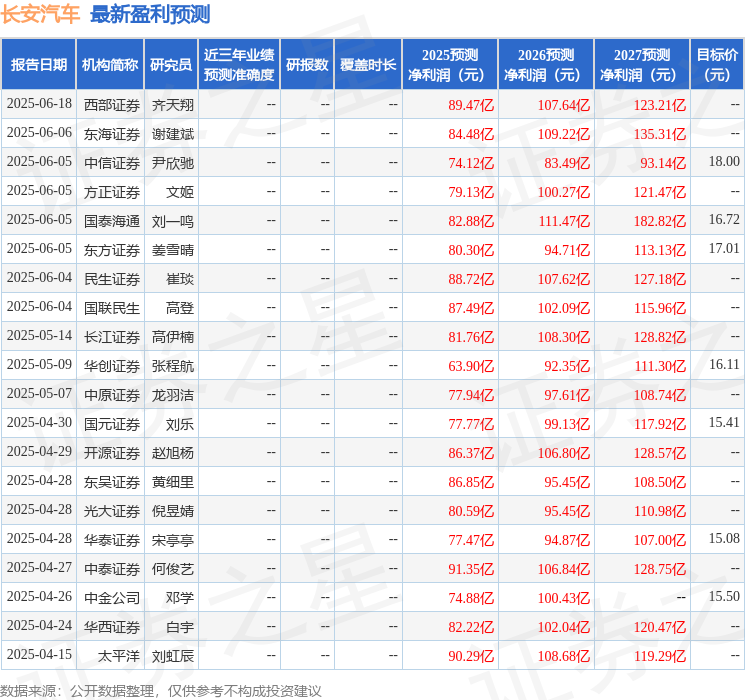The image size is (745, 700).
Task: Select the 2026预测净利润 column header
Action: (546, 64)
